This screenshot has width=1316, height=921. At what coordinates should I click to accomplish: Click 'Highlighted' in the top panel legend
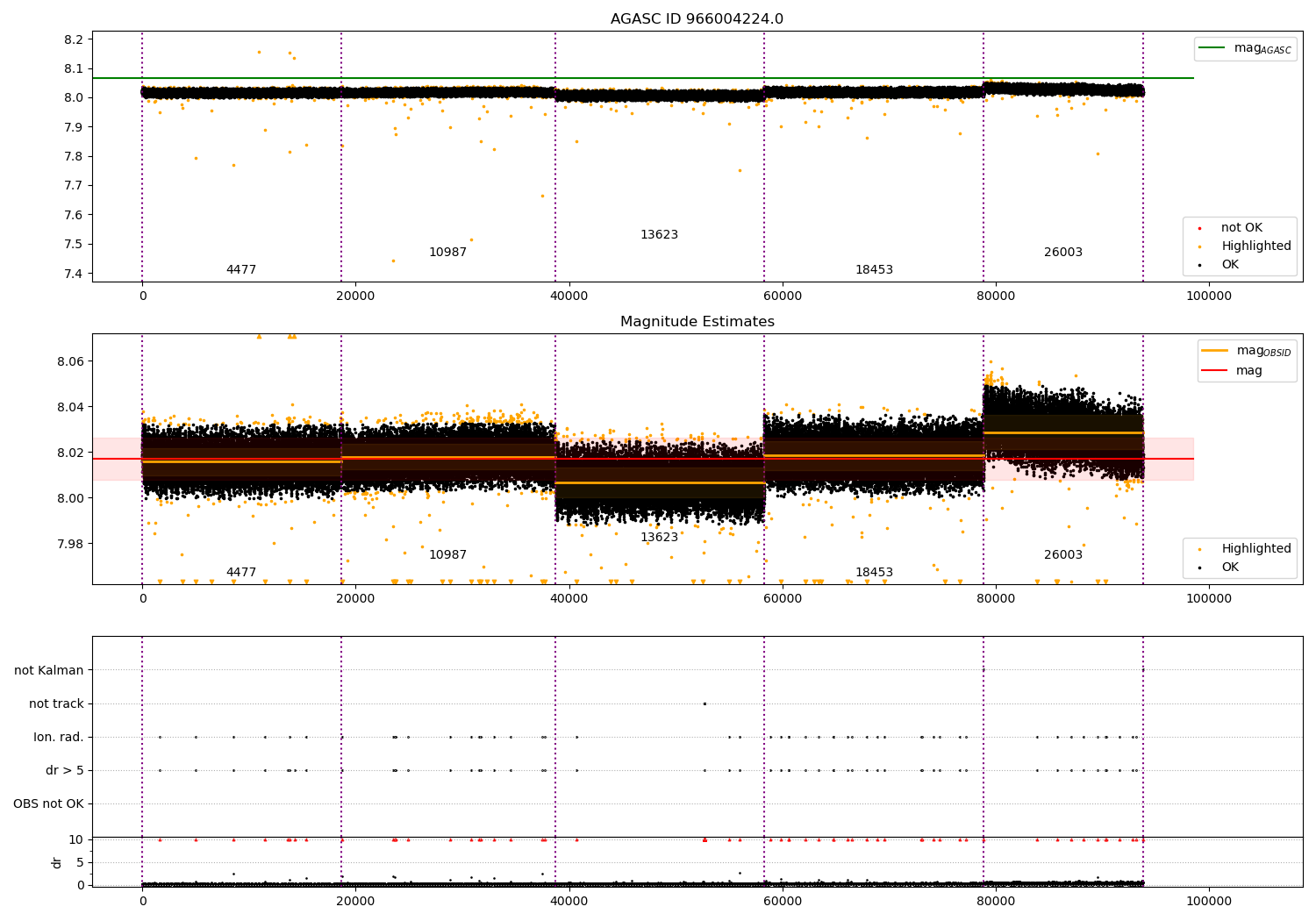click(x=1255, y=246)
